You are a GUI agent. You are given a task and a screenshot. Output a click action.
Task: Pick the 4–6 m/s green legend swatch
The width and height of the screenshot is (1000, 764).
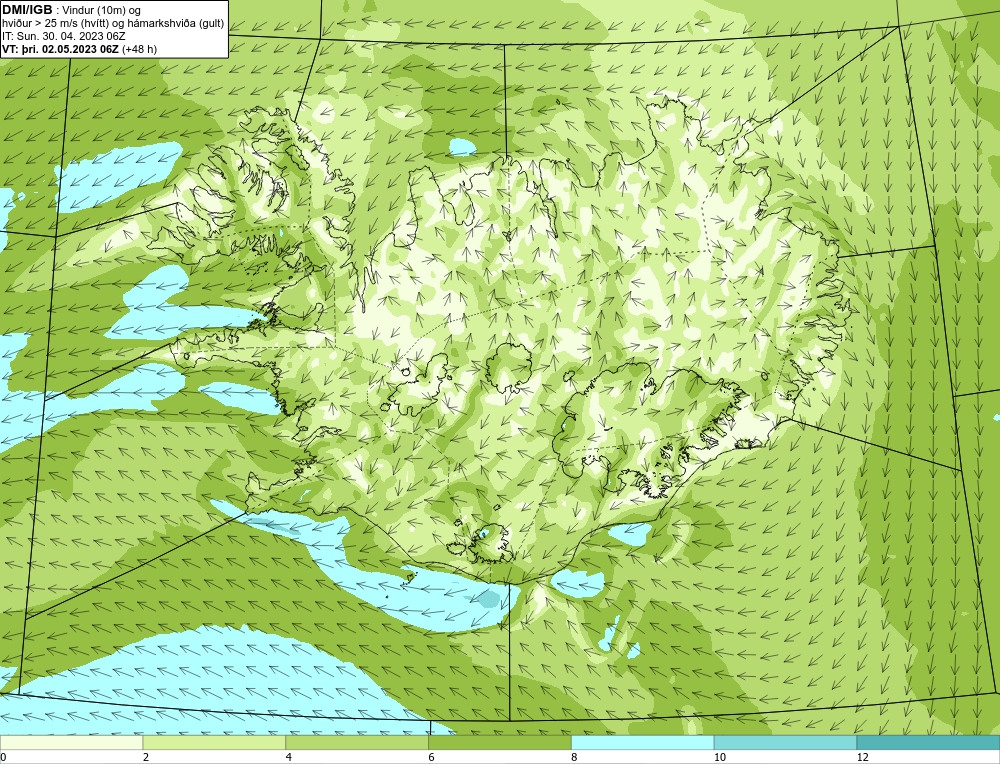[x=357, y=743]
